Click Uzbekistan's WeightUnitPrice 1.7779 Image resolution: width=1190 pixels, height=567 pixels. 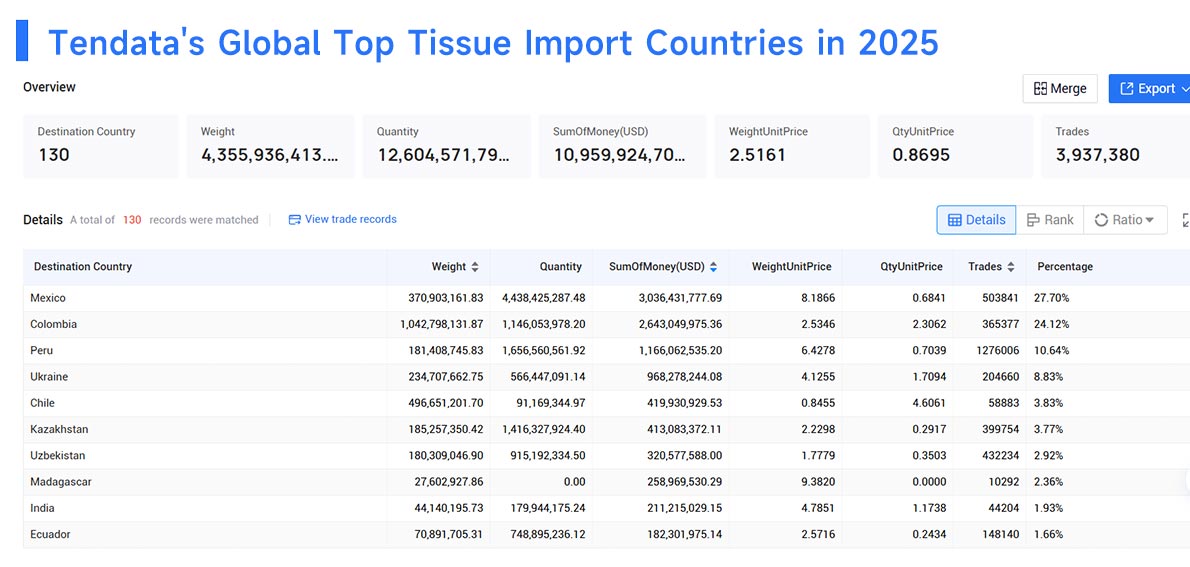(817, 455)
